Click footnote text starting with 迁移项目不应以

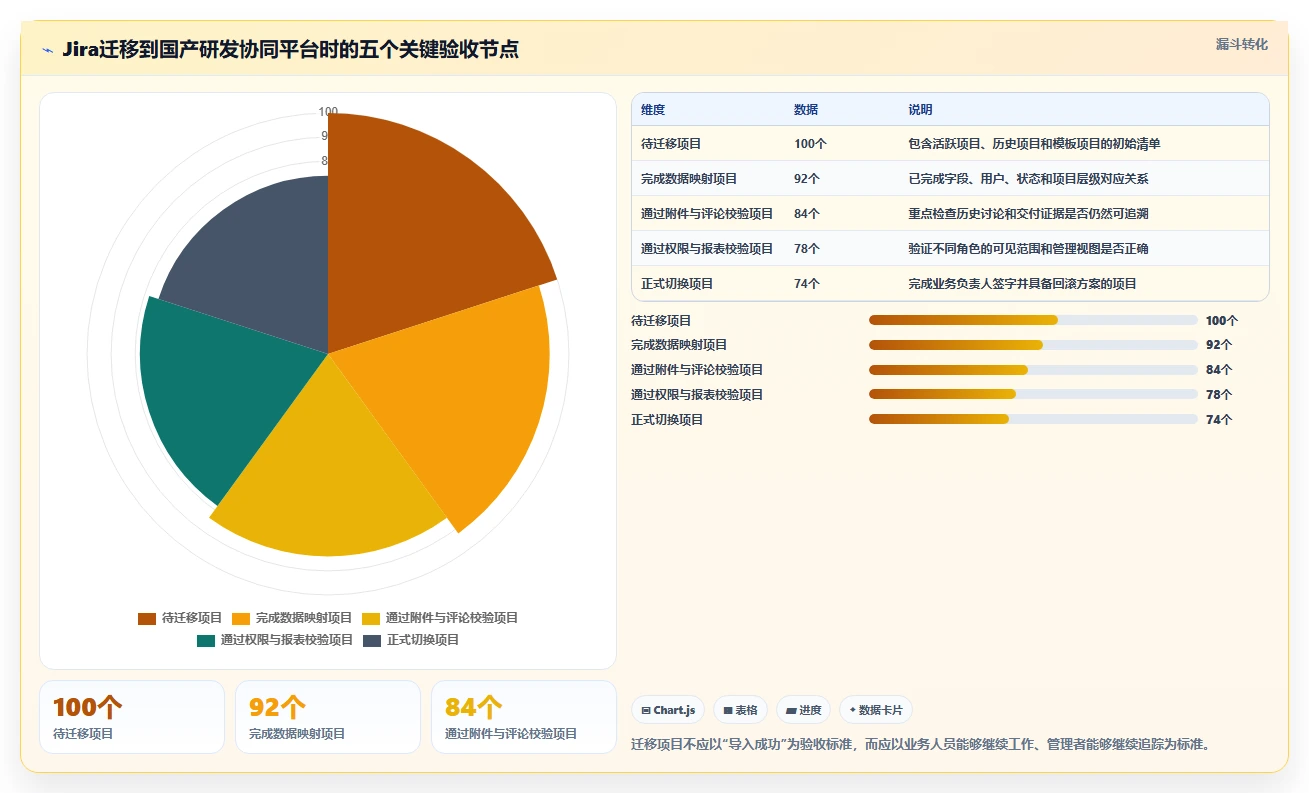coord(921,745)
